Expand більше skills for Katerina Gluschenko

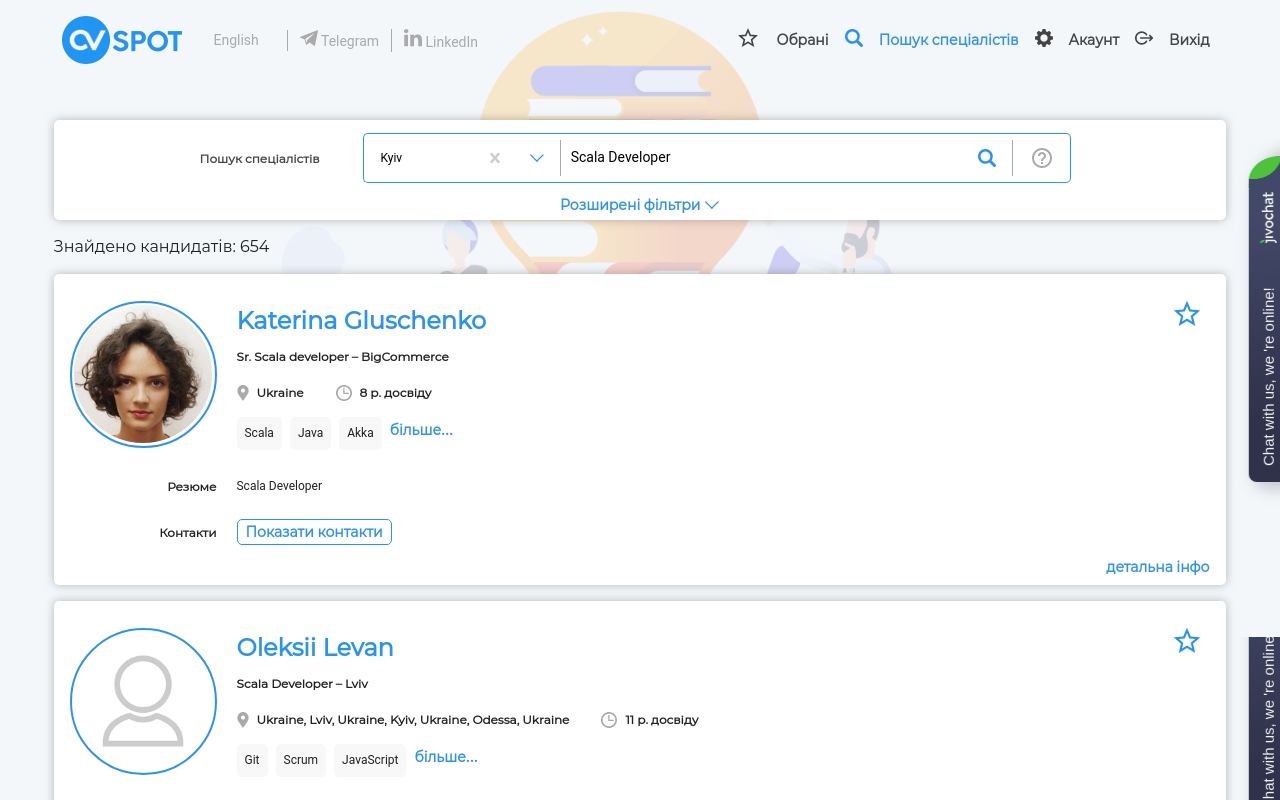coord(421,430)
